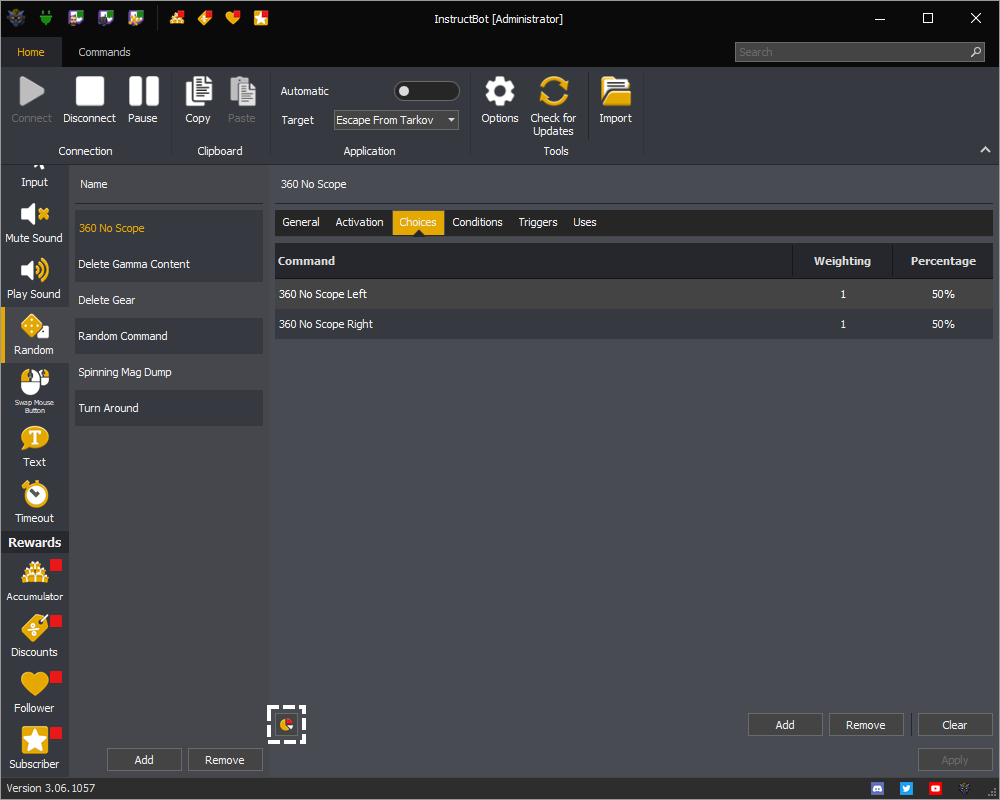Open the General tab
Viewport: 1000px width, 800px height.
tap(301, 222)
